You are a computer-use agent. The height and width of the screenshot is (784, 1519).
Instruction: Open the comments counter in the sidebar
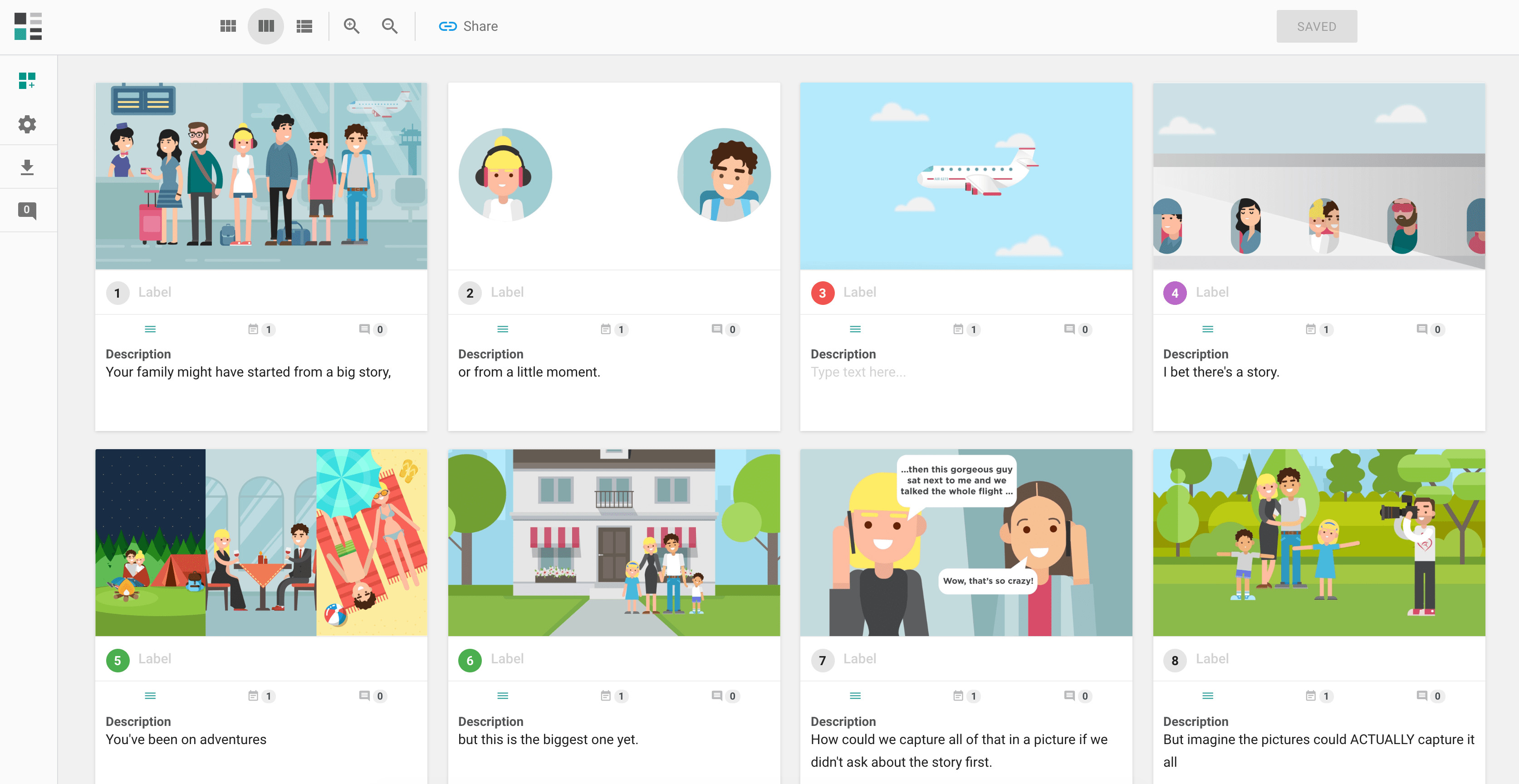pyautogui.click(x=27, y=211)
